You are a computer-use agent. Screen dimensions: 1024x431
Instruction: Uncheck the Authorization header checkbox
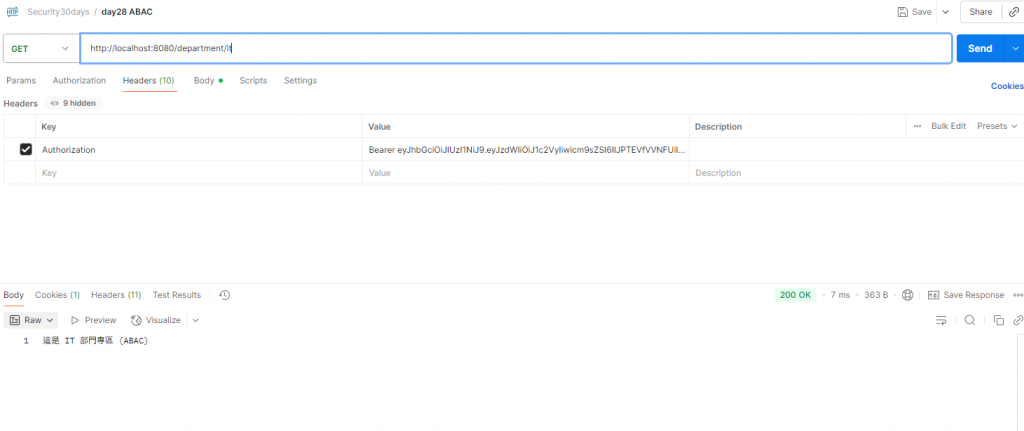[x=25, y=150]
